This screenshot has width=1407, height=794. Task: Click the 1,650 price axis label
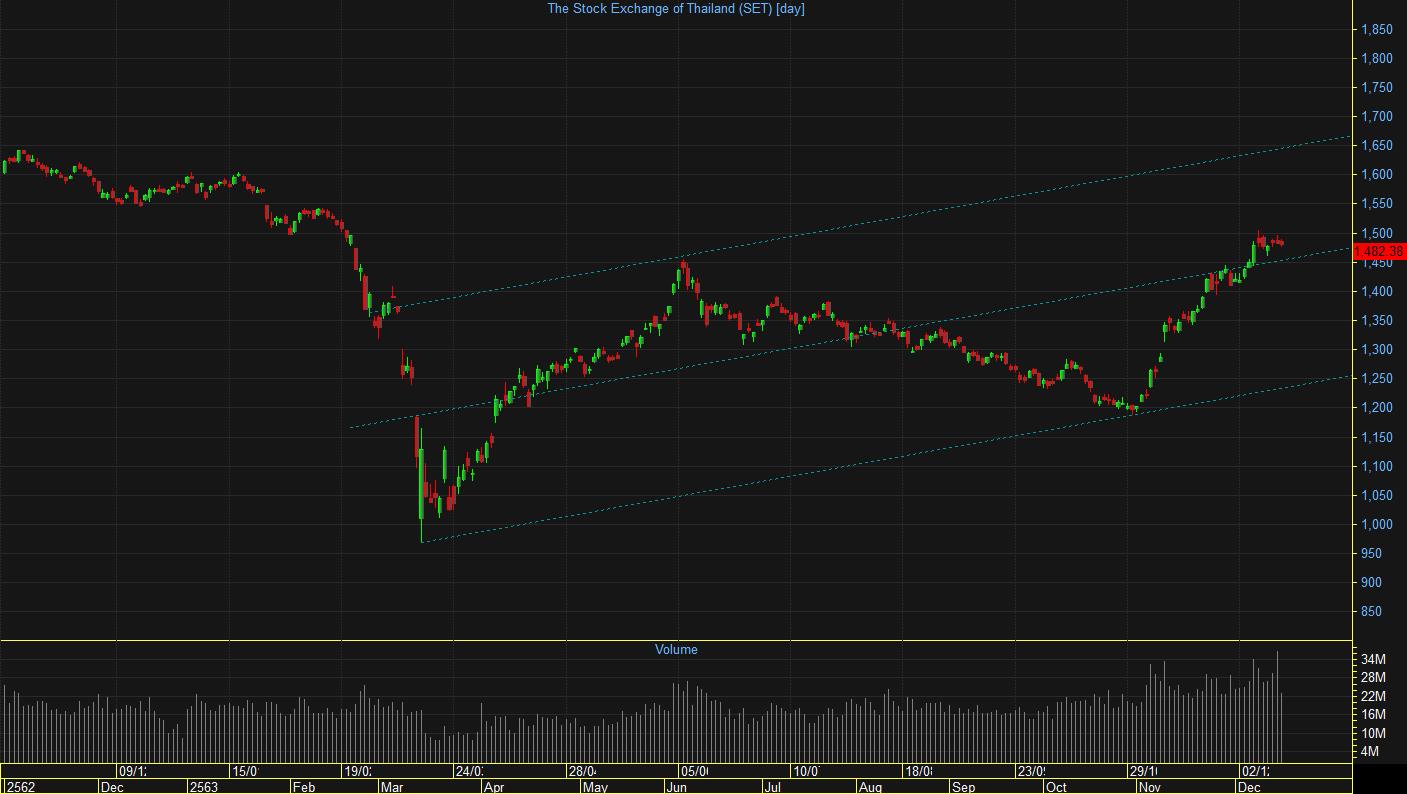pyautogui.click(x=1377, y=146)
